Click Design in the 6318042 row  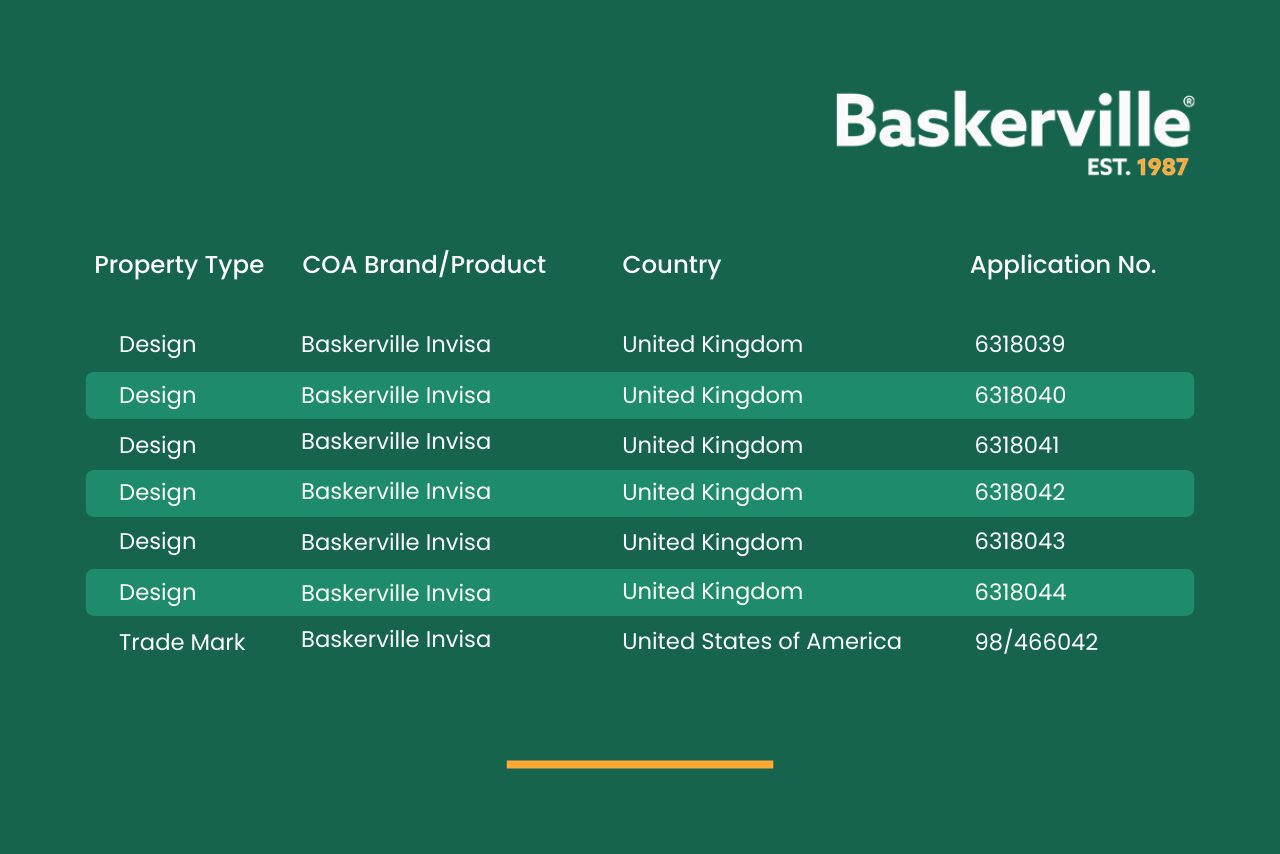pos(157,493)
